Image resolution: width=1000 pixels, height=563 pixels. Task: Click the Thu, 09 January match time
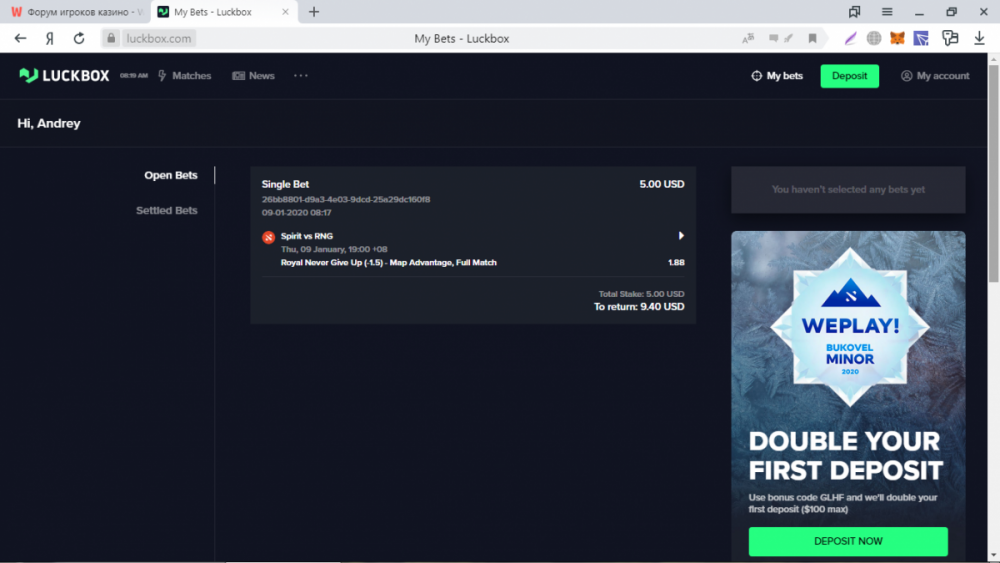click(334, 249)
